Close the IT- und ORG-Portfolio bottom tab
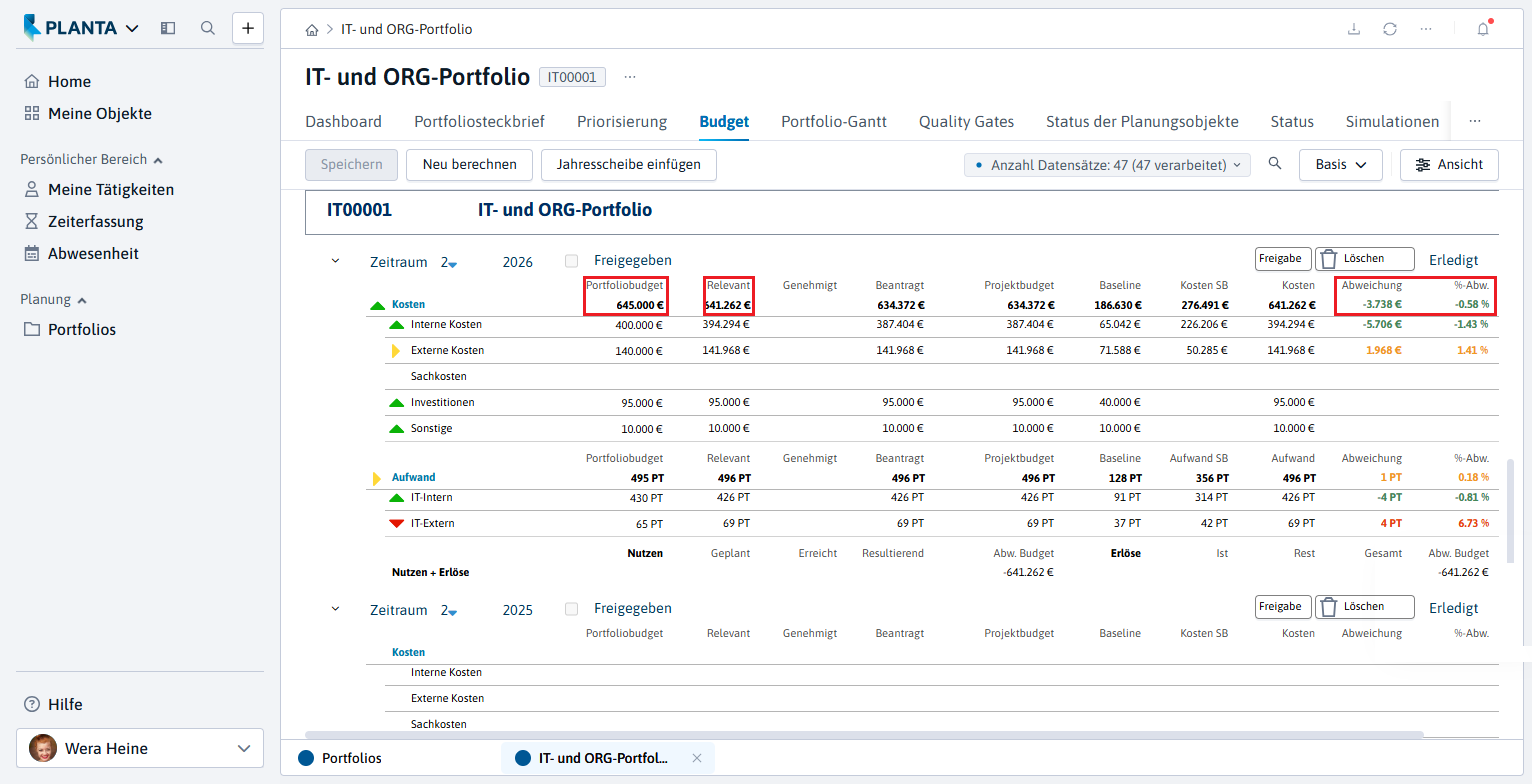 (x=697, y=758)
